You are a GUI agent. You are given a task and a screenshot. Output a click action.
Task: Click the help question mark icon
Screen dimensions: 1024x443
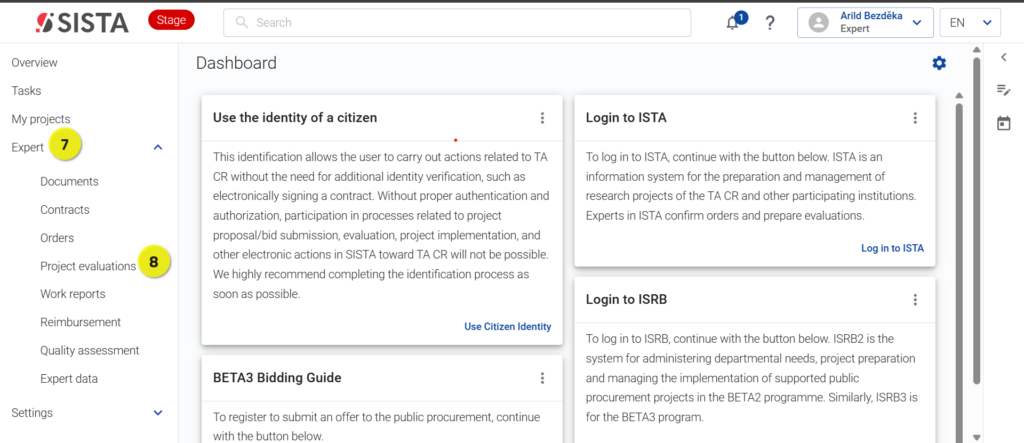click(770, 23)
